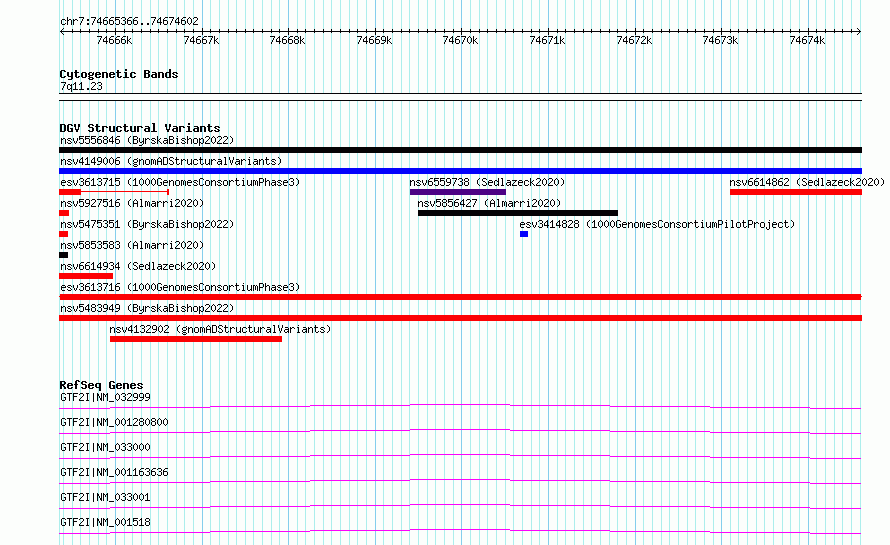Open nsv4149006 (gnomADStructuralVariants) label
The image size is (890, 545).
pos(171,161)
